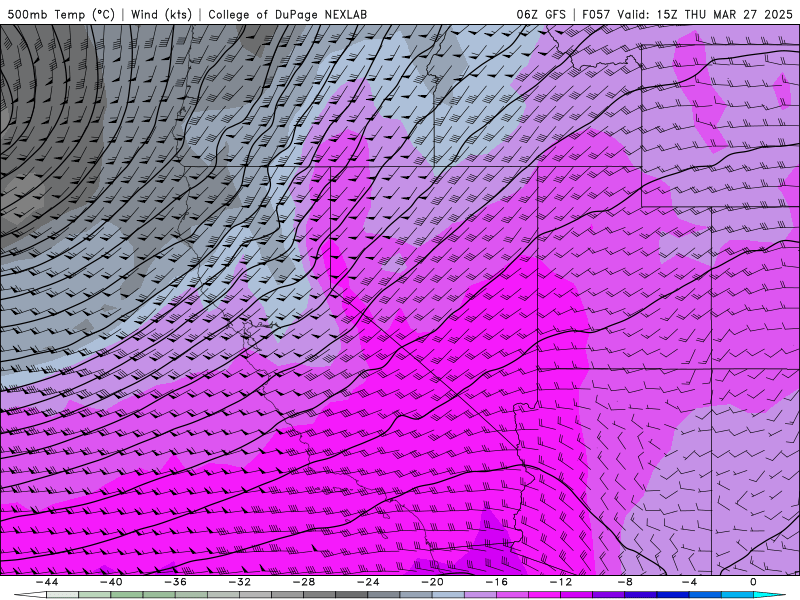Click the 'Wind (kts)' header label
800x600 pixels.
(x=161, y=14)
